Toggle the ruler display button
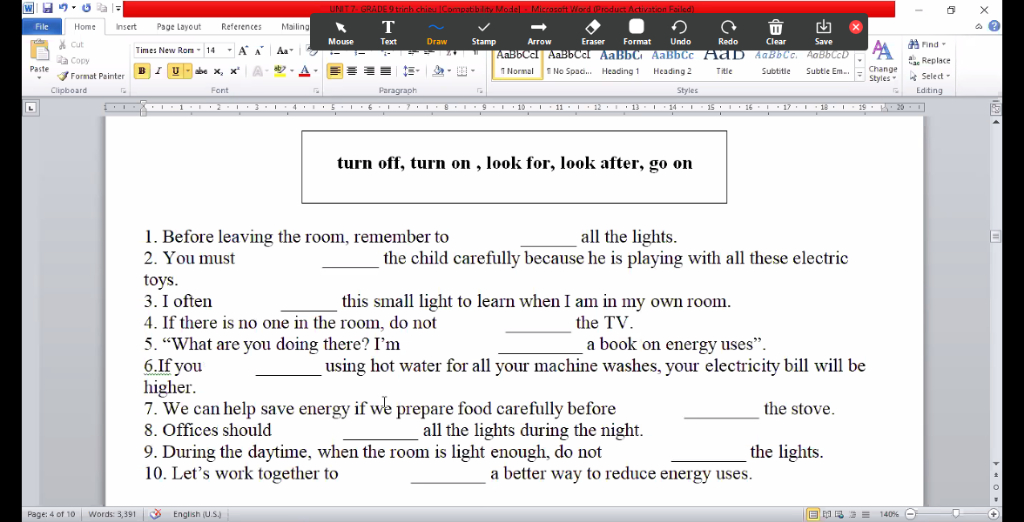1024x522 pixels. 995,108
